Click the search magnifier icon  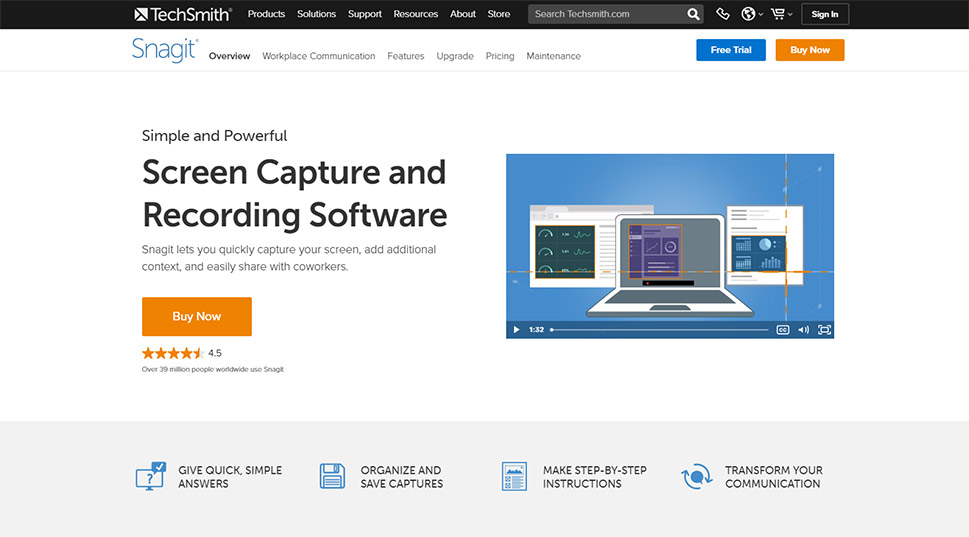point(693,14)
